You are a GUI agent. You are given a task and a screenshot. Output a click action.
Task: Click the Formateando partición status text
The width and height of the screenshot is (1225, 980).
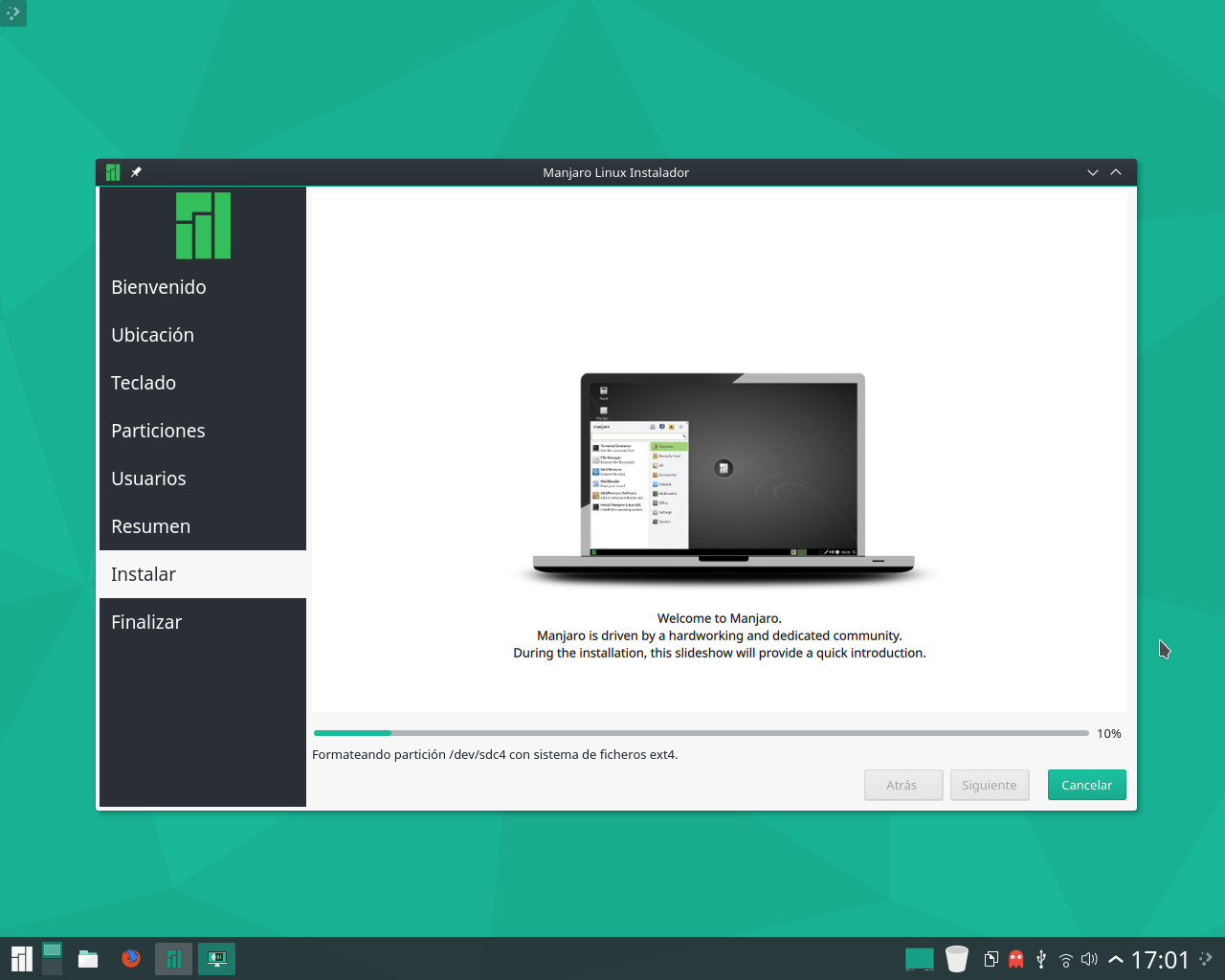point(495,754)
